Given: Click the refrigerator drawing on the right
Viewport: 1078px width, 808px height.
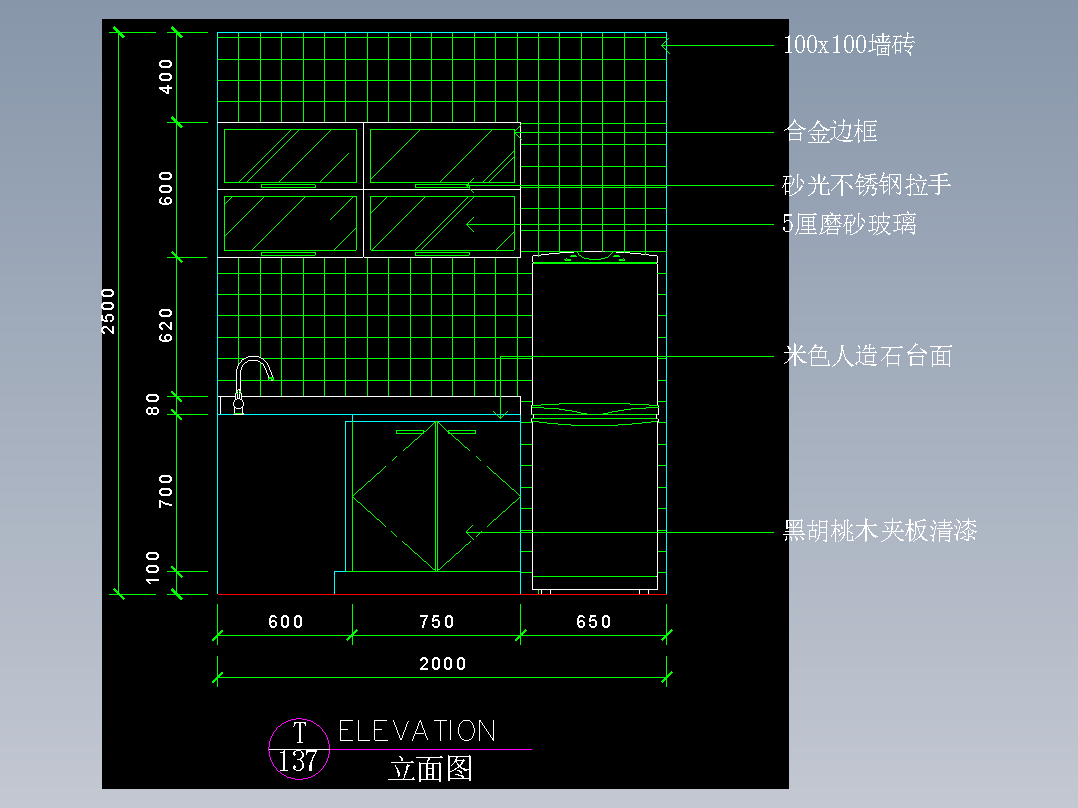Looking at the screenshot, I should pos(597,420).
